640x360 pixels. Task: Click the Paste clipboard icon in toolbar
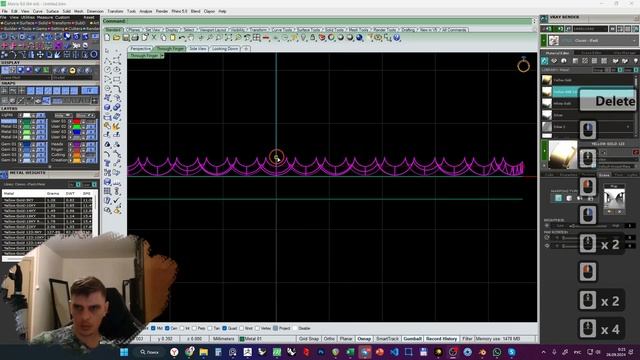click(x=173, y=38)
